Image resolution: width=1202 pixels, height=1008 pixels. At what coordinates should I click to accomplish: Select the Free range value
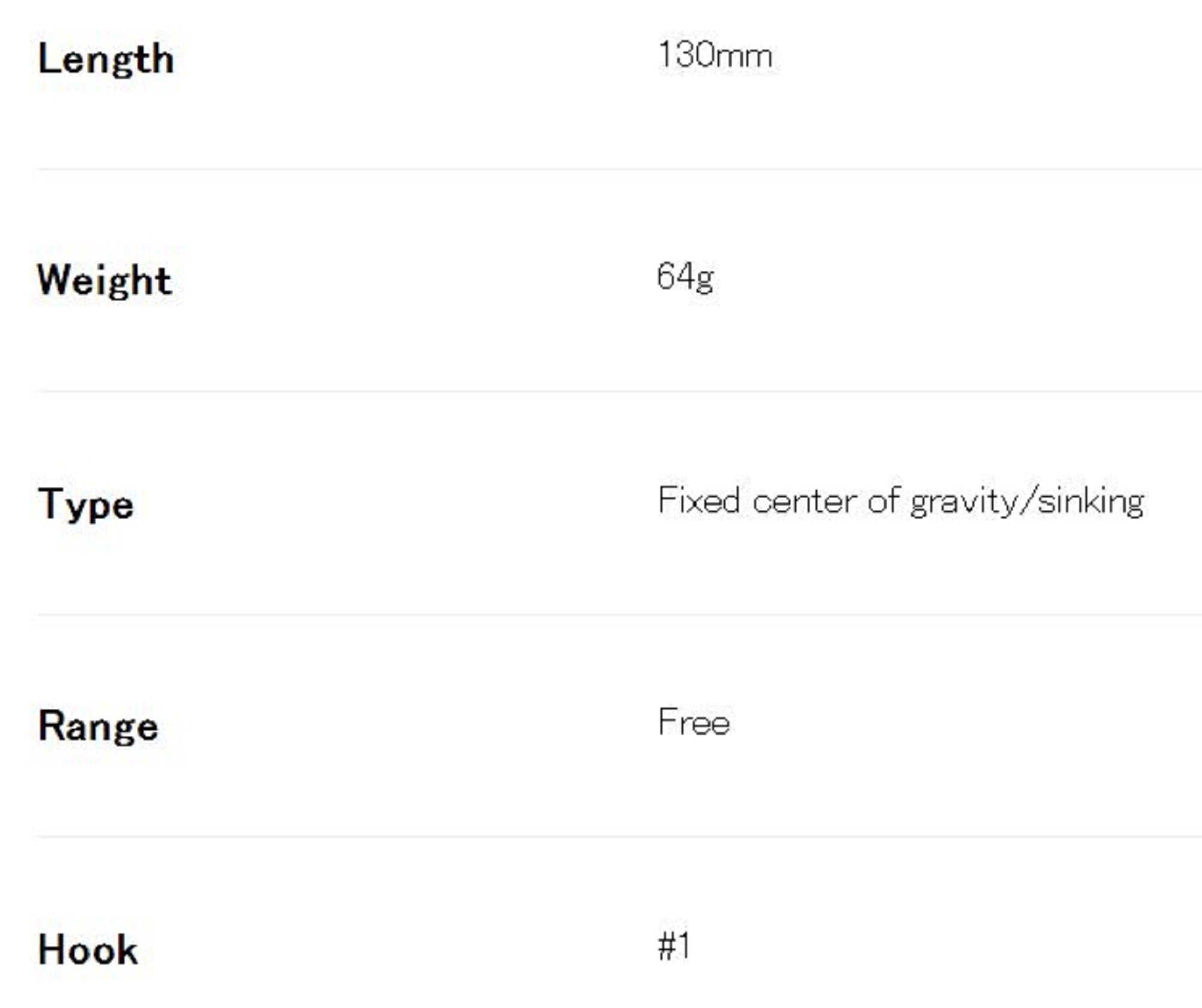pyautogui.click(x=694, y=722)
